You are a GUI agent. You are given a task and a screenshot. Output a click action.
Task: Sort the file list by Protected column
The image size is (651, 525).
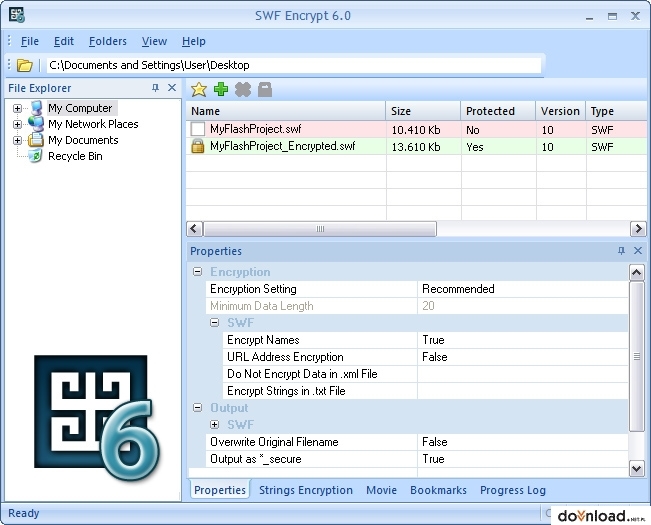498,111
